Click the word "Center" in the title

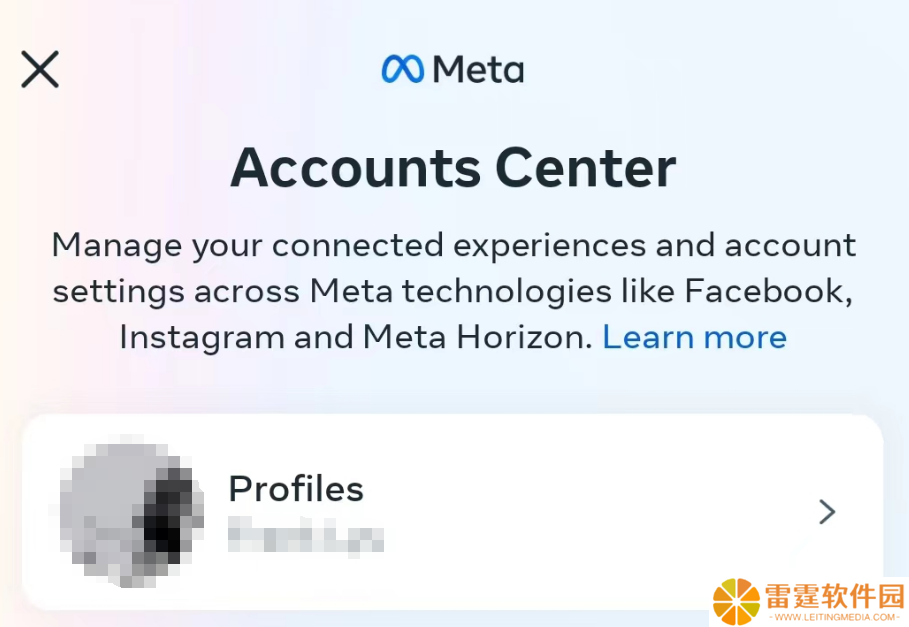pyautogui.click(x=586, y=167)
